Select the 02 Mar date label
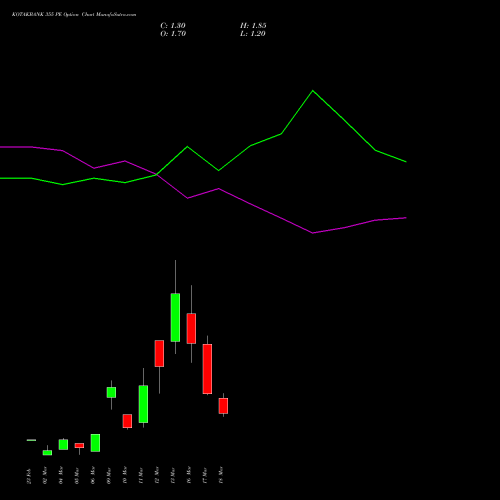The width and height of the screenshot is (500, 500). pyautogui.click(x=45, y=476)
